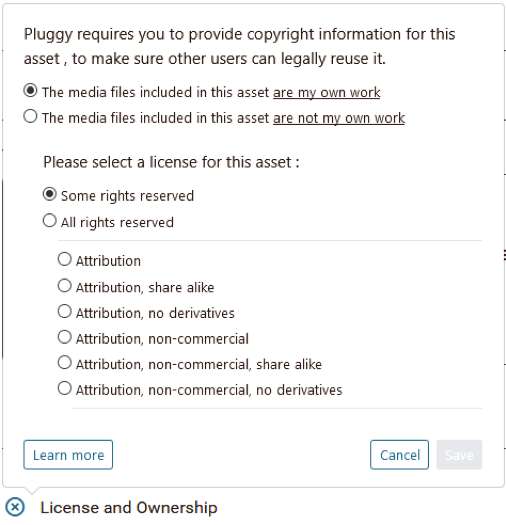Click the underlined 'are my own work' text
506x525 pixels.
327,93
